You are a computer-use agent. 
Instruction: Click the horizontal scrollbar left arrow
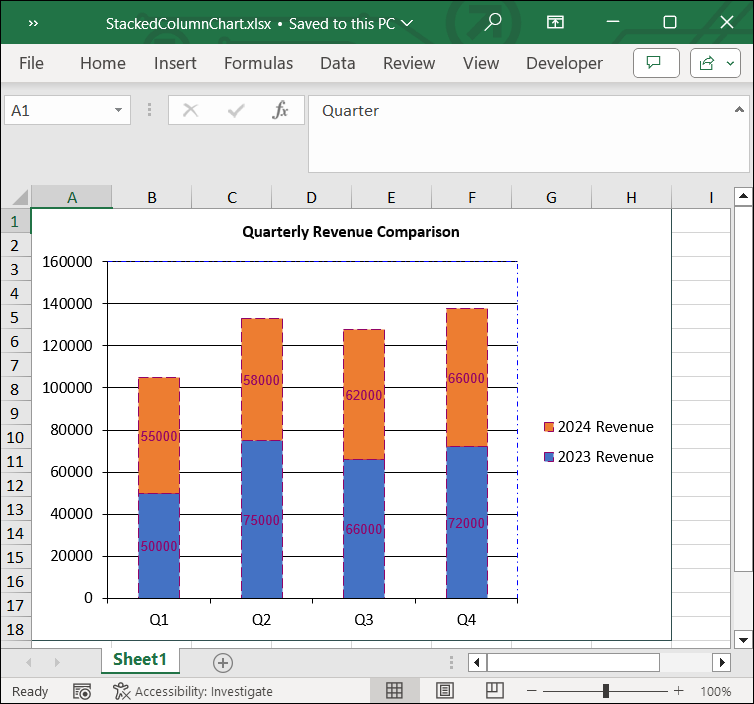(x=477, y=662)
